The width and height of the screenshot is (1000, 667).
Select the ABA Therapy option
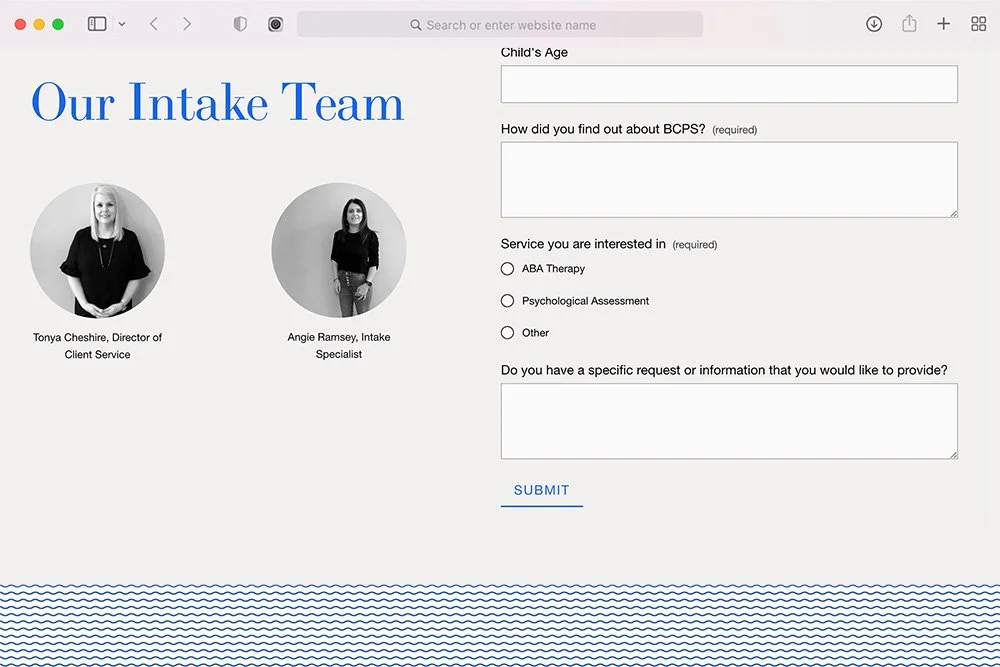[x=507, y=268]
